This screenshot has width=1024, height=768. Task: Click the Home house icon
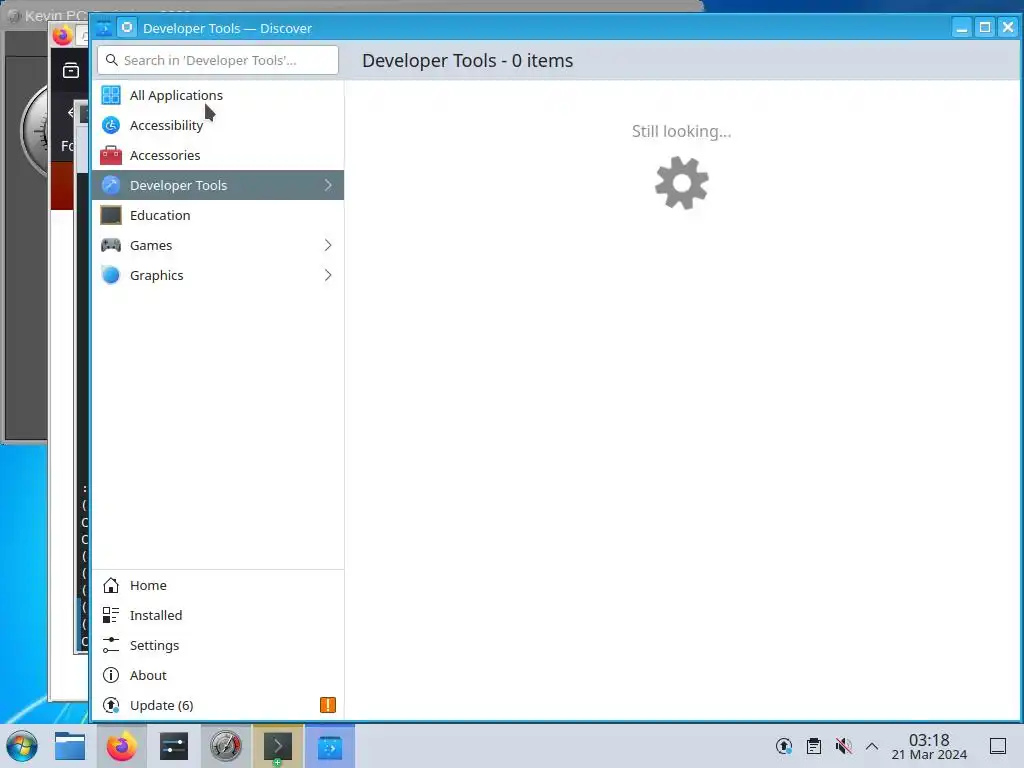(x=111, y=585)
